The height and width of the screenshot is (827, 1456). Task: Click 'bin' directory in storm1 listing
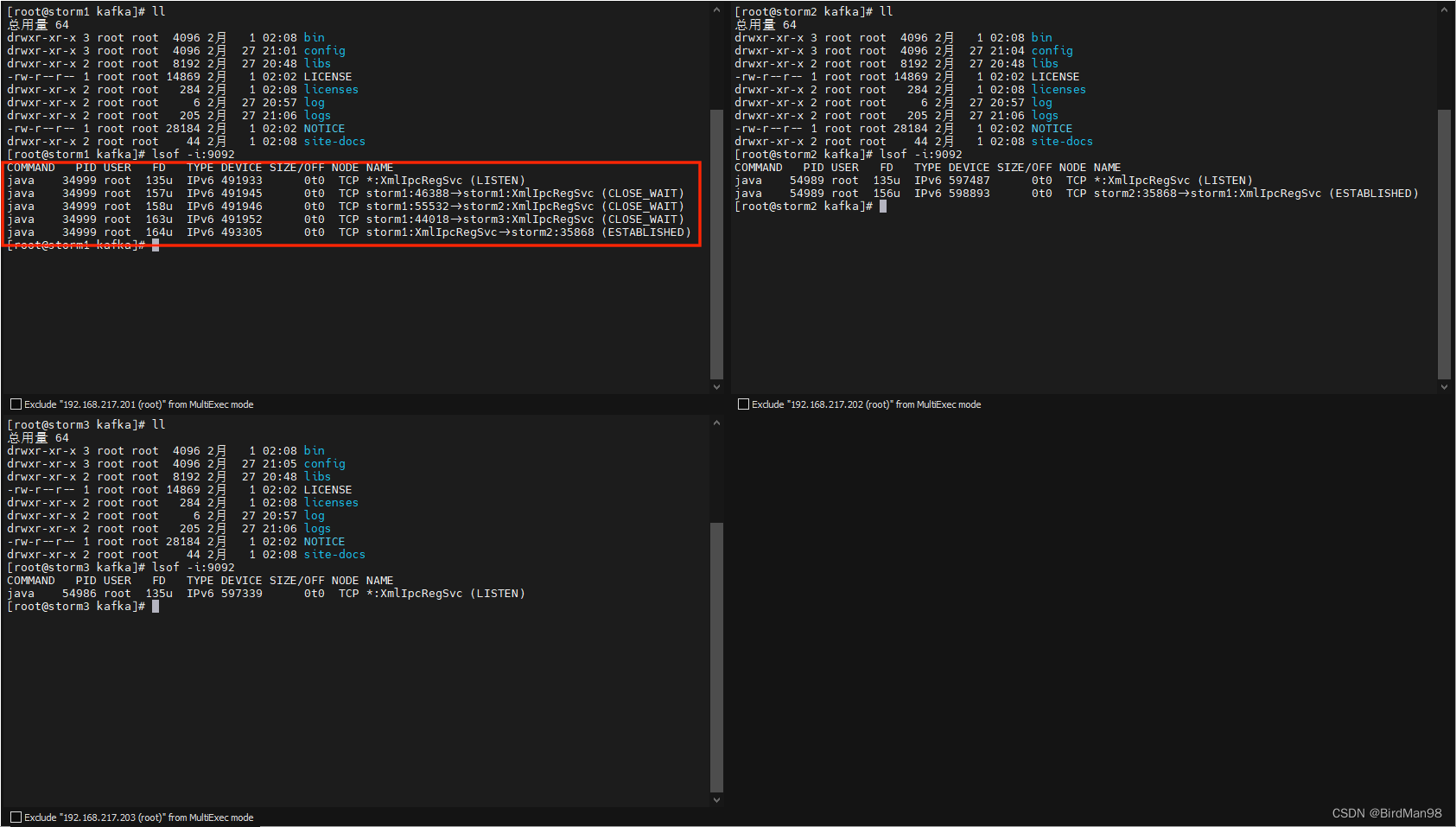pos(314,38)
